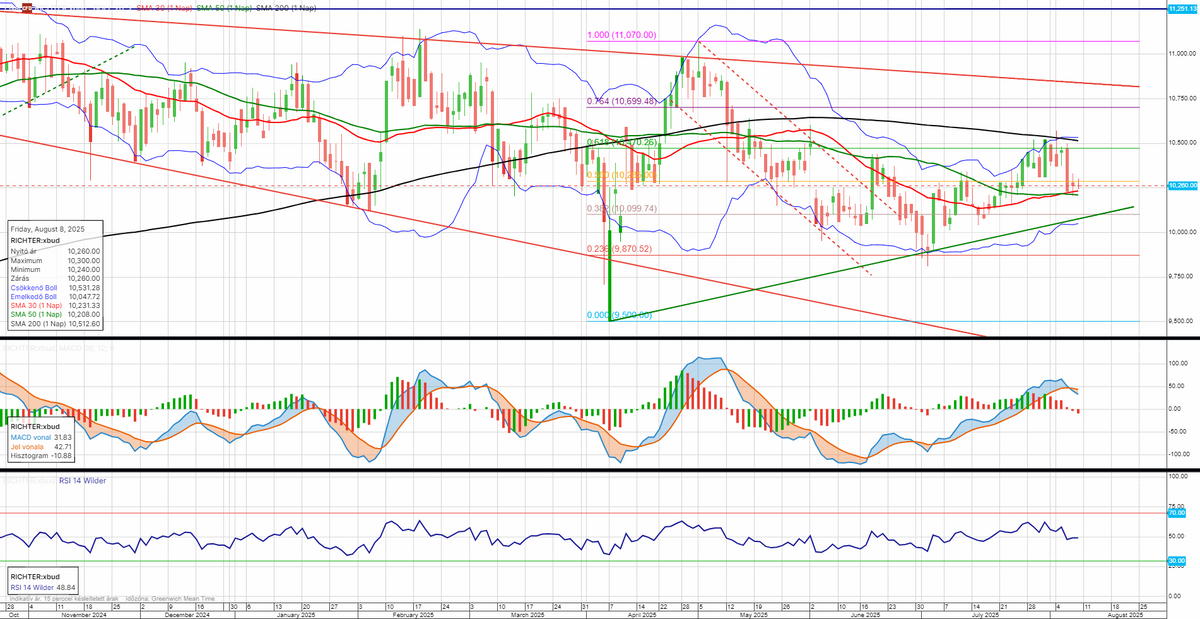
Task: Click the Emelkedő Boll row in the data box
Action: 55,296
